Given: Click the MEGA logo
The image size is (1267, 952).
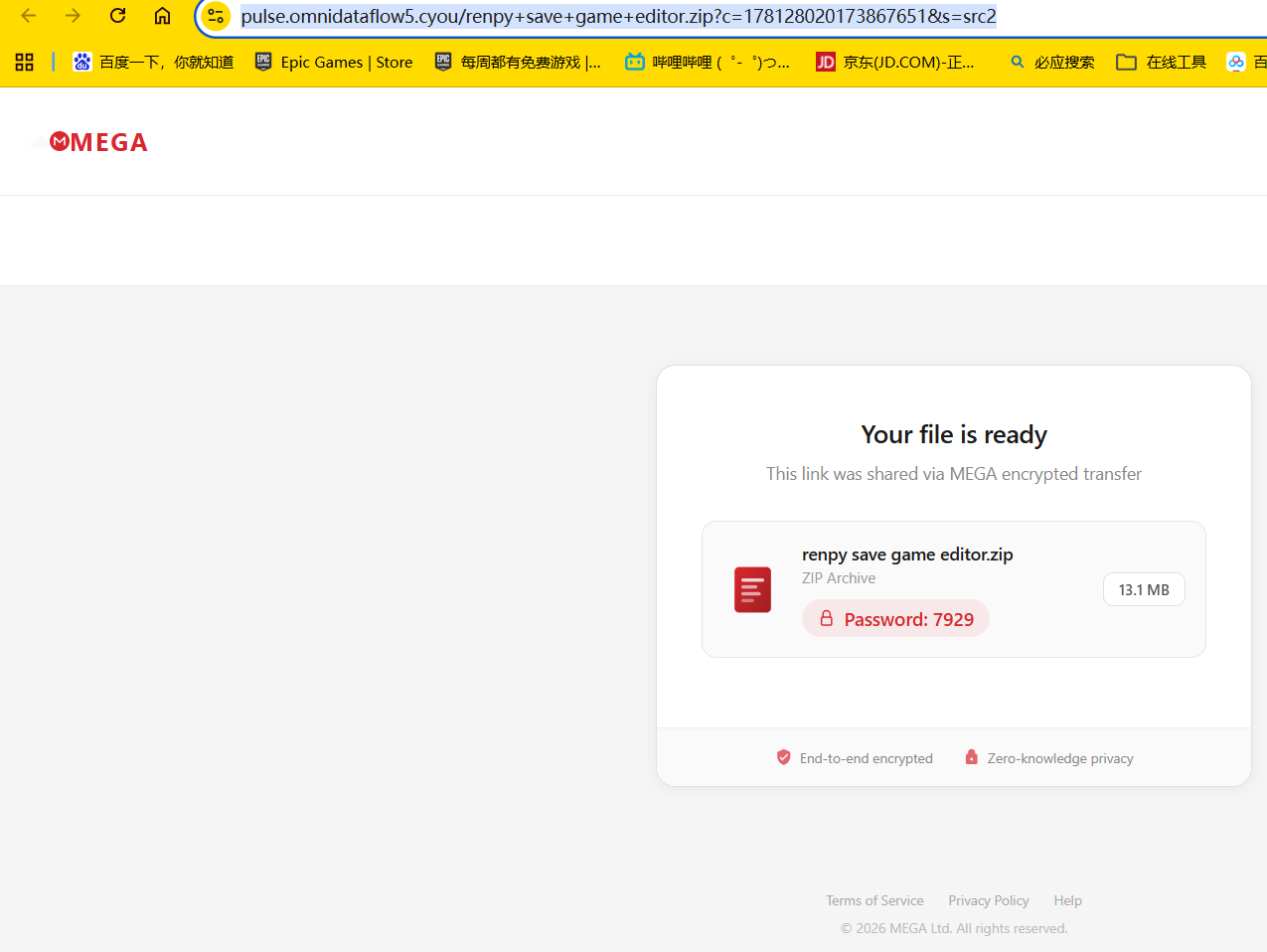Looking at the screenshot, I should (98, 142).
